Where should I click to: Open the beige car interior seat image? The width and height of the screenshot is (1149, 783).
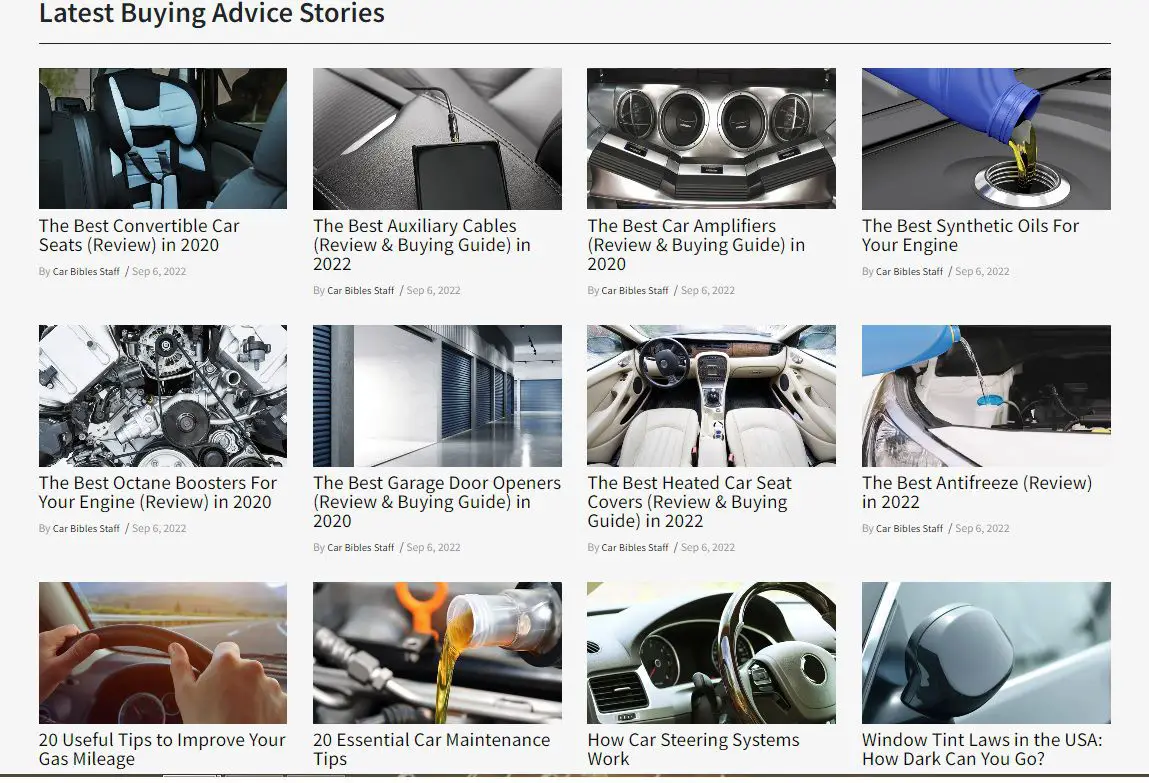pyautogui.click(x=712, y=396)
